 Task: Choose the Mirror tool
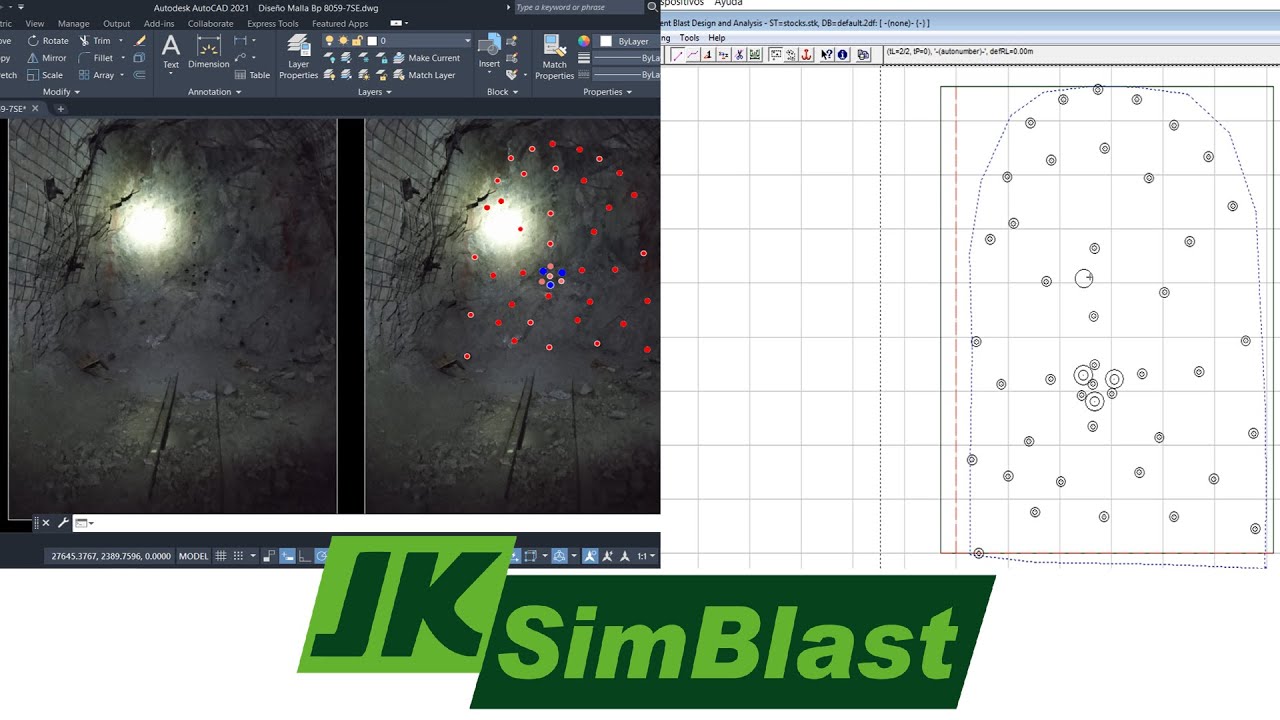click(x=46, y=58)
